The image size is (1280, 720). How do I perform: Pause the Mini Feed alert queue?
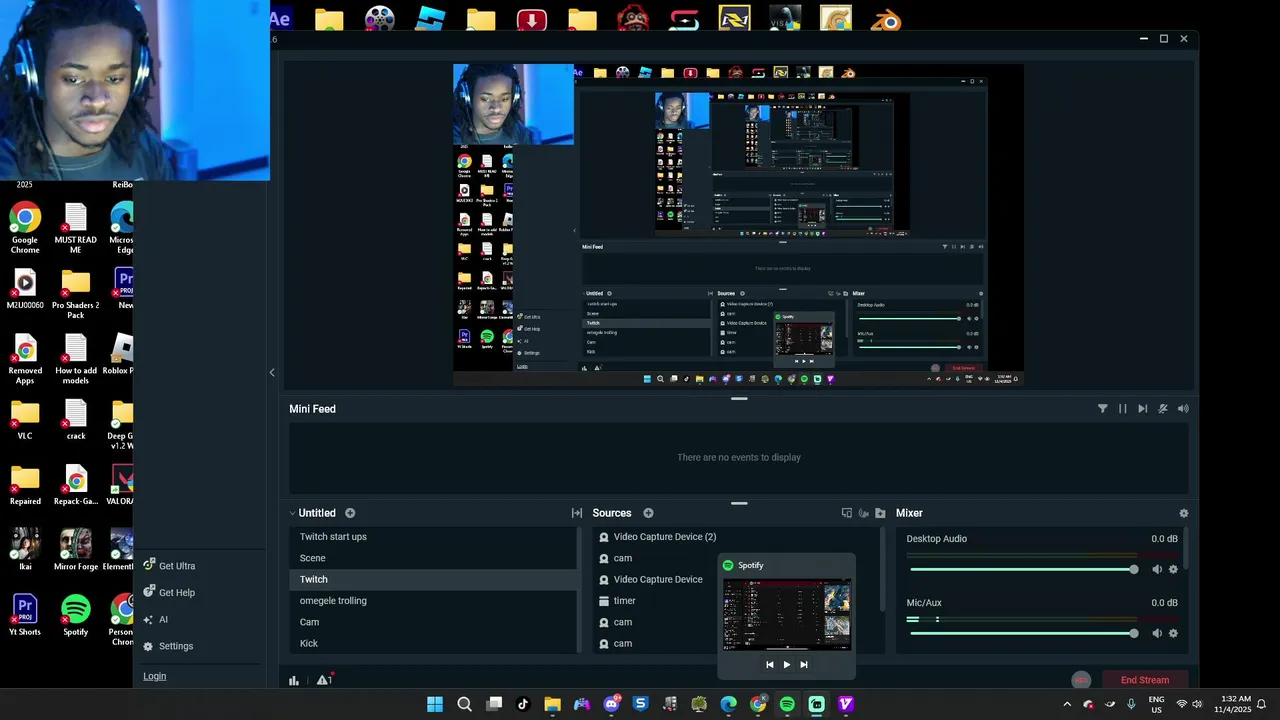click(1123, 409)
